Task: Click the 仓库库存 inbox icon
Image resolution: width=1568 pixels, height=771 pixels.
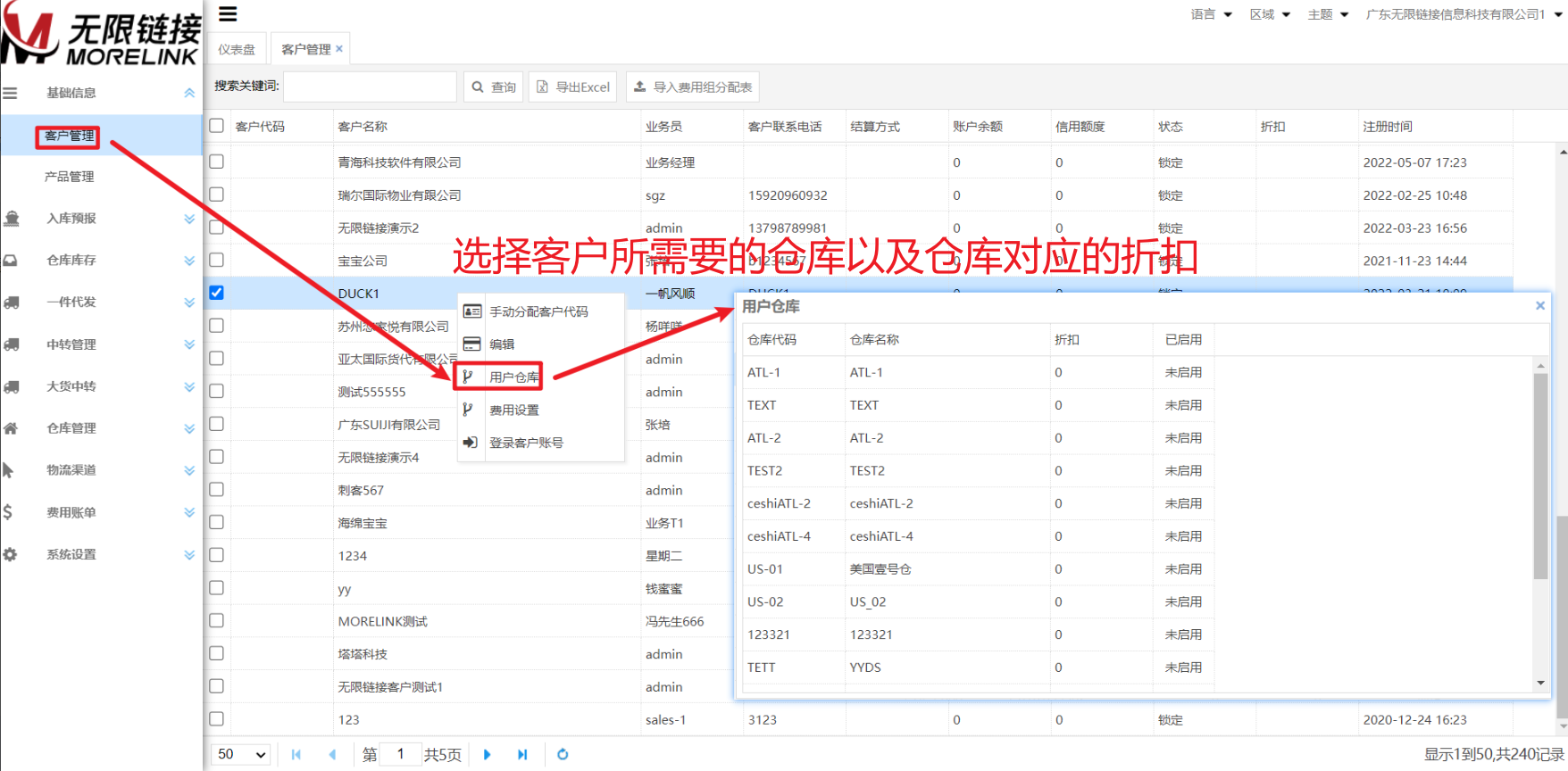Action: click(11, 261)
